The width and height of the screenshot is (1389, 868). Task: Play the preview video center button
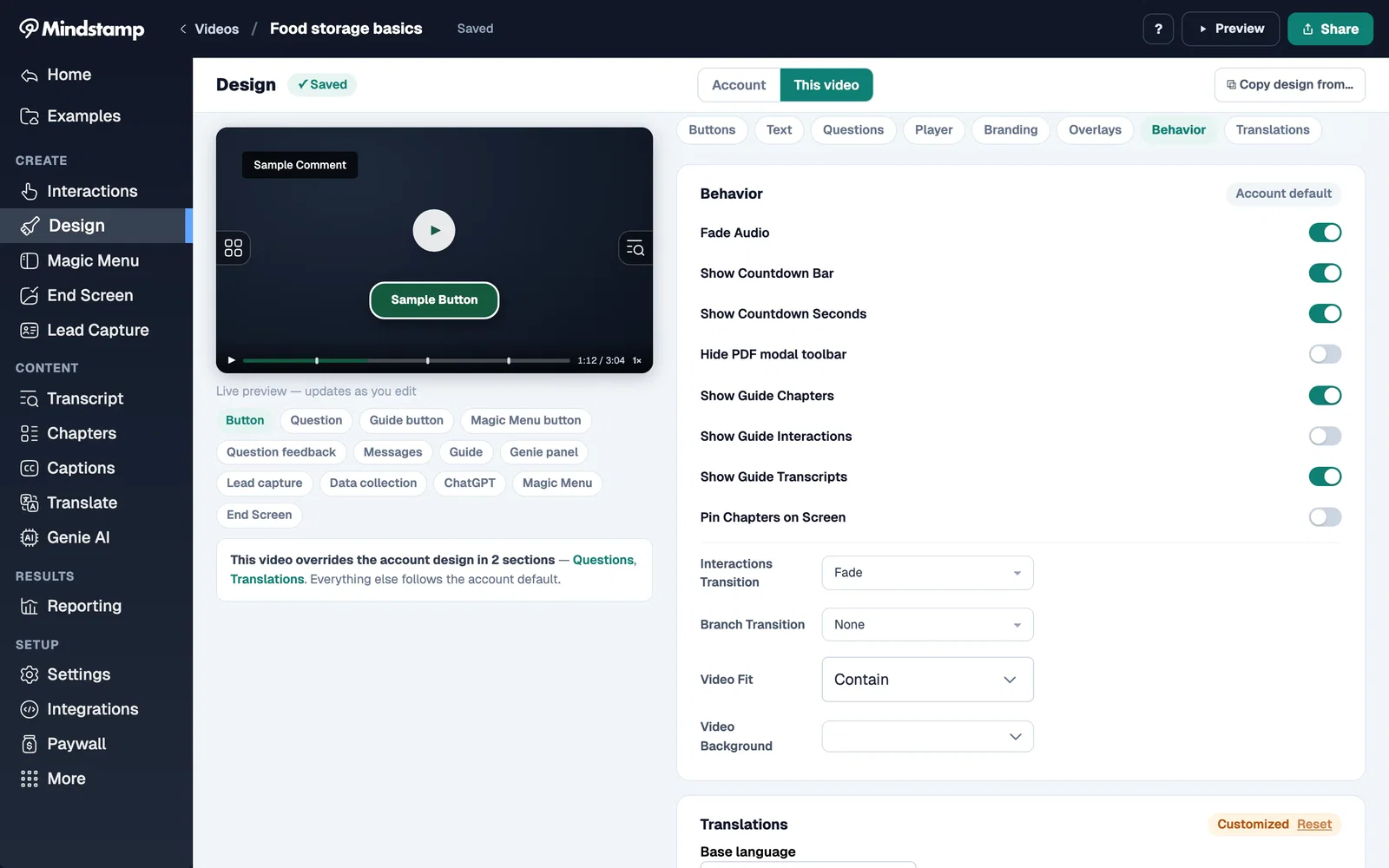[434, 231]
